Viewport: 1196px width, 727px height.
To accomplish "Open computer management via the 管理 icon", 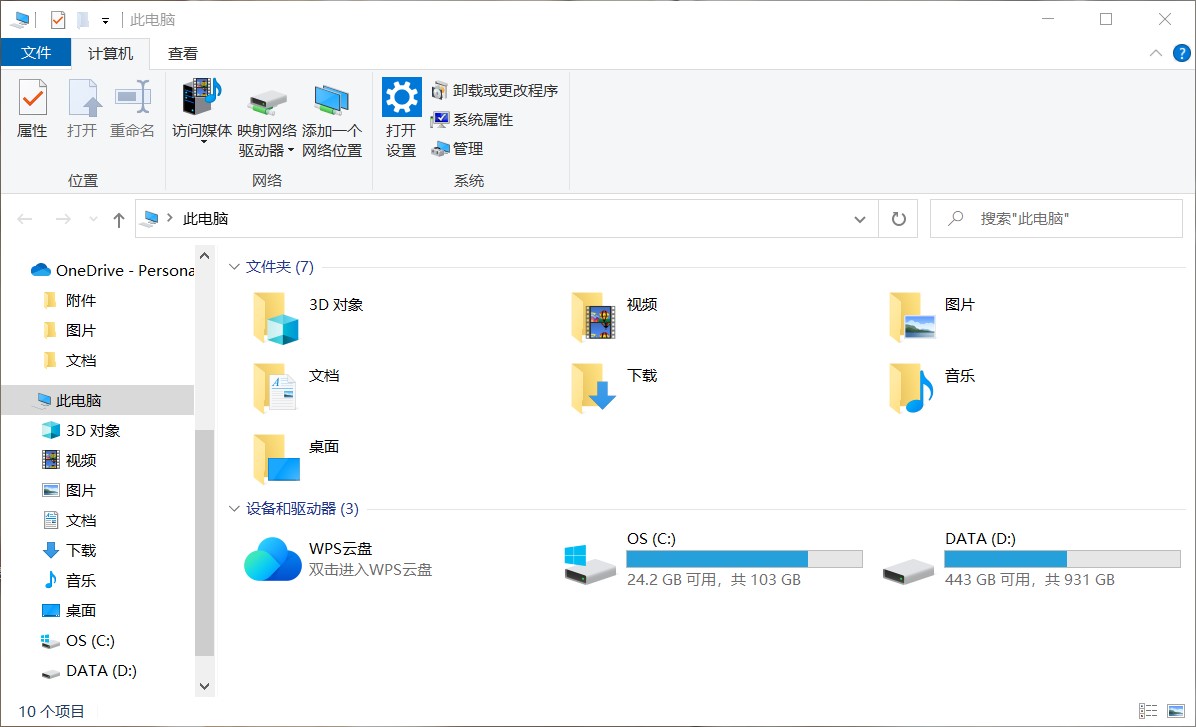I will point(461,148).
